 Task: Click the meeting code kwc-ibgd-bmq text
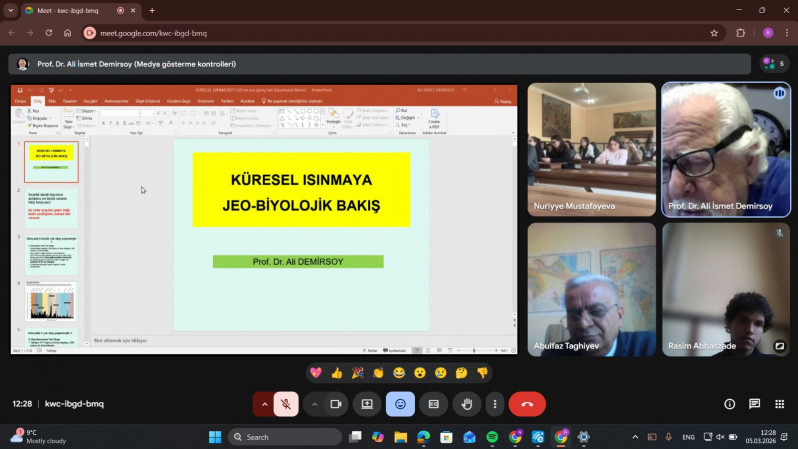(74, 404)
